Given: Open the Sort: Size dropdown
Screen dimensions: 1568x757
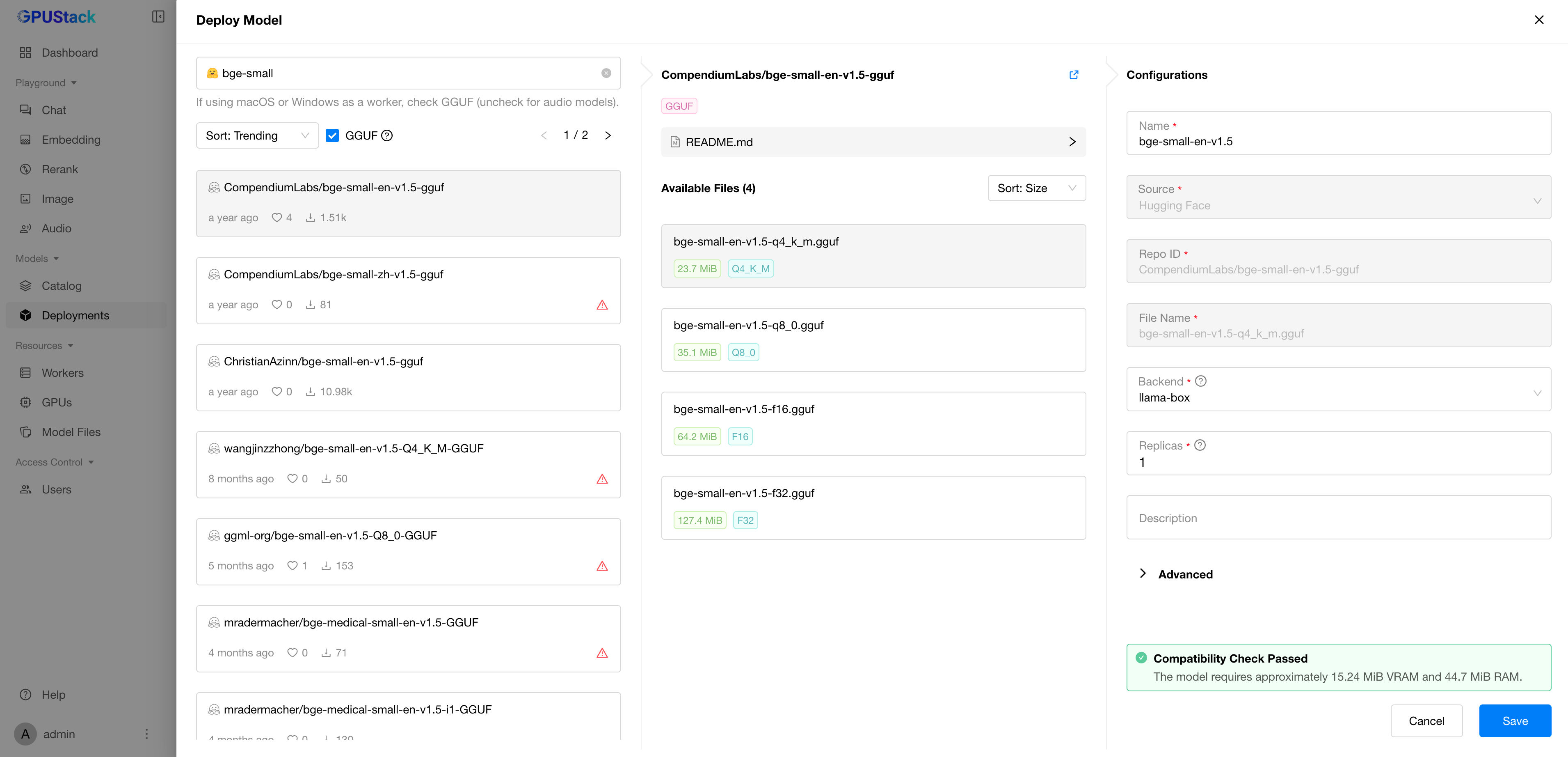Looking at the screenshot, I should point(1036,188).
